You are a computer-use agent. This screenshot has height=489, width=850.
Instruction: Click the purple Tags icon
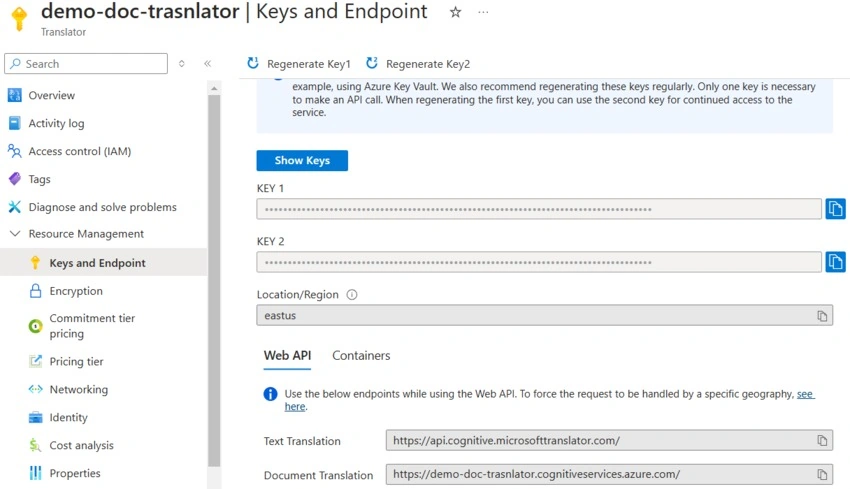(15, 178)
